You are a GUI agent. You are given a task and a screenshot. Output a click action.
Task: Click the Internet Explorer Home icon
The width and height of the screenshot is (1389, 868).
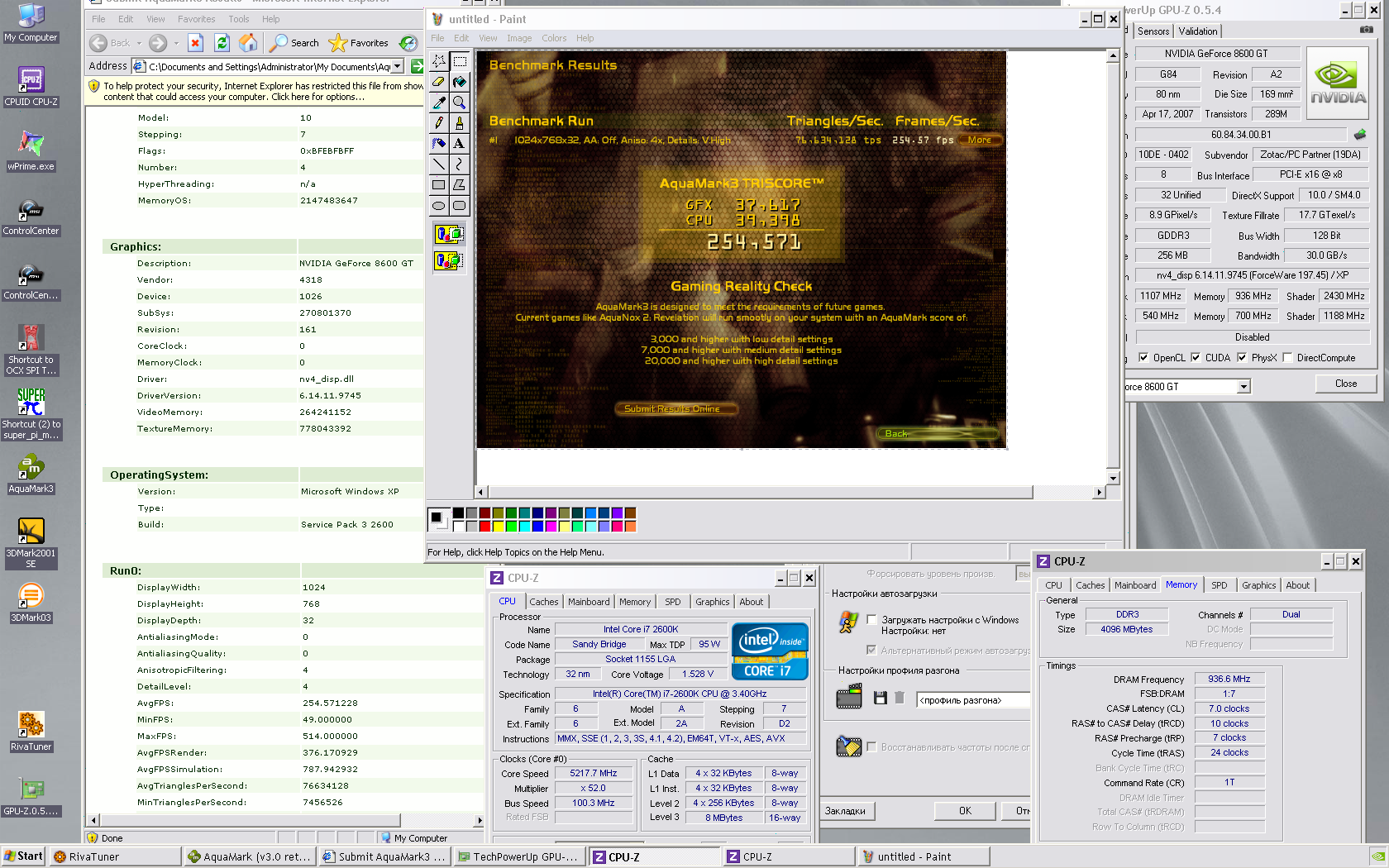[248, 43]
